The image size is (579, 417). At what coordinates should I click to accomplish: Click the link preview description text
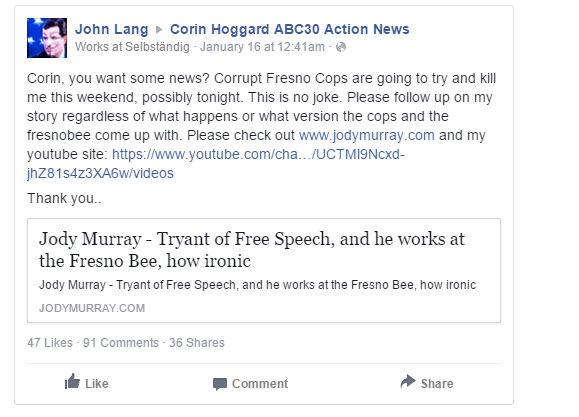pyautogui.click(x=257, y=285)
